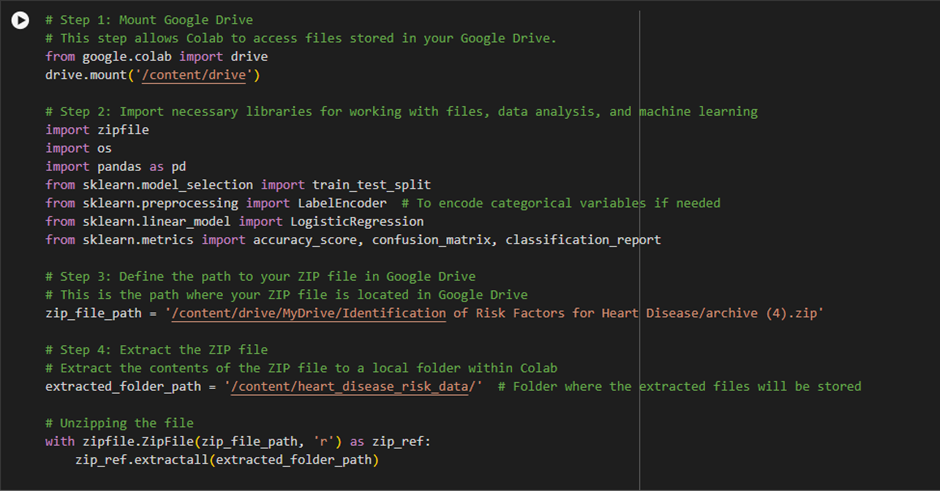
Task: Click '# This is the path where your ZIP' comment
Action: [x=287, y=295]
